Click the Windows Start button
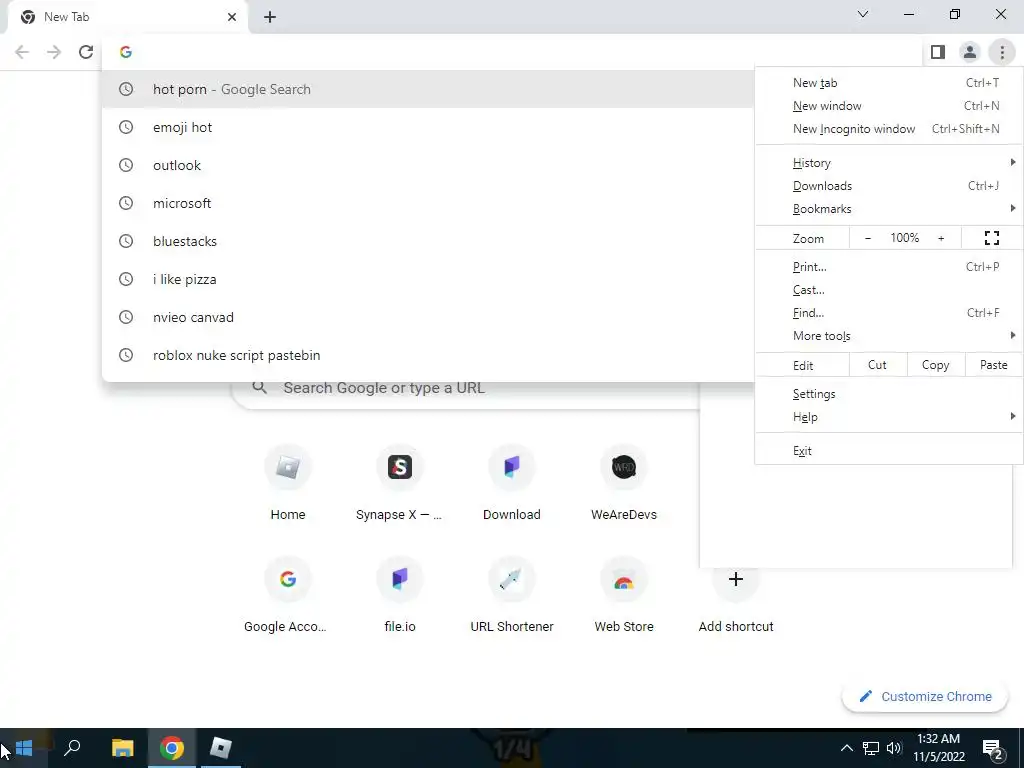 (24, 748)
